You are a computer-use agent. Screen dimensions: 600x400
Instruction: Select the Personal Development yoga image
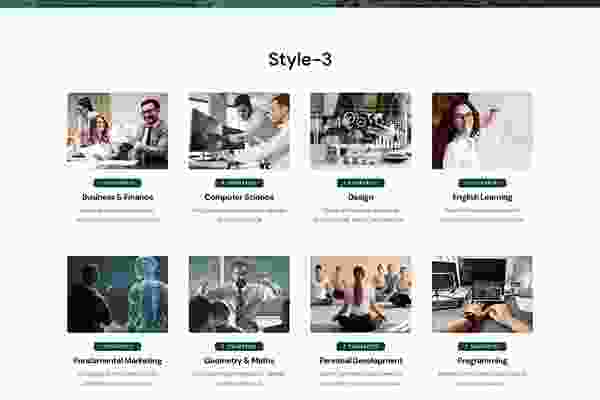[x=360, y=294]
